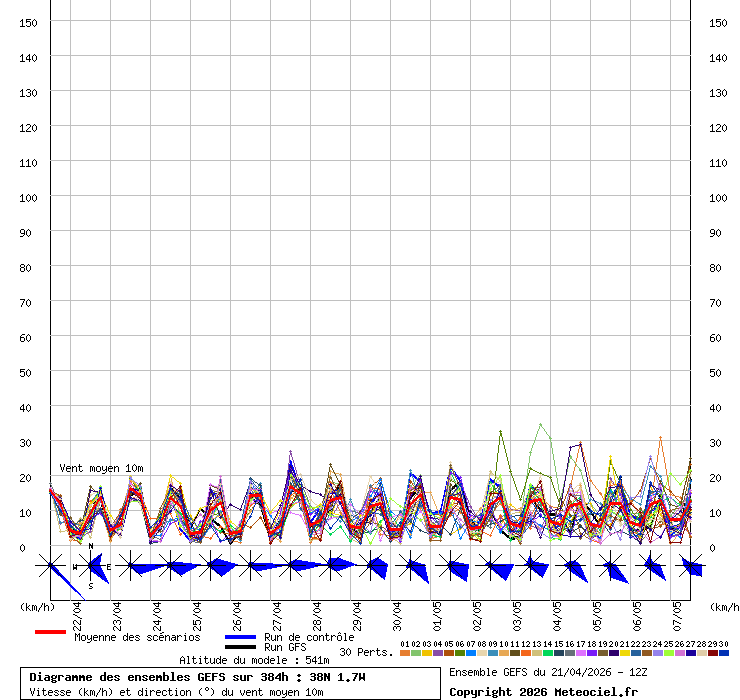Viewport: 740px width, 700px height.
Task: Click the wind compass rose with N/E/S/W labels
Action: click(91, 566)
